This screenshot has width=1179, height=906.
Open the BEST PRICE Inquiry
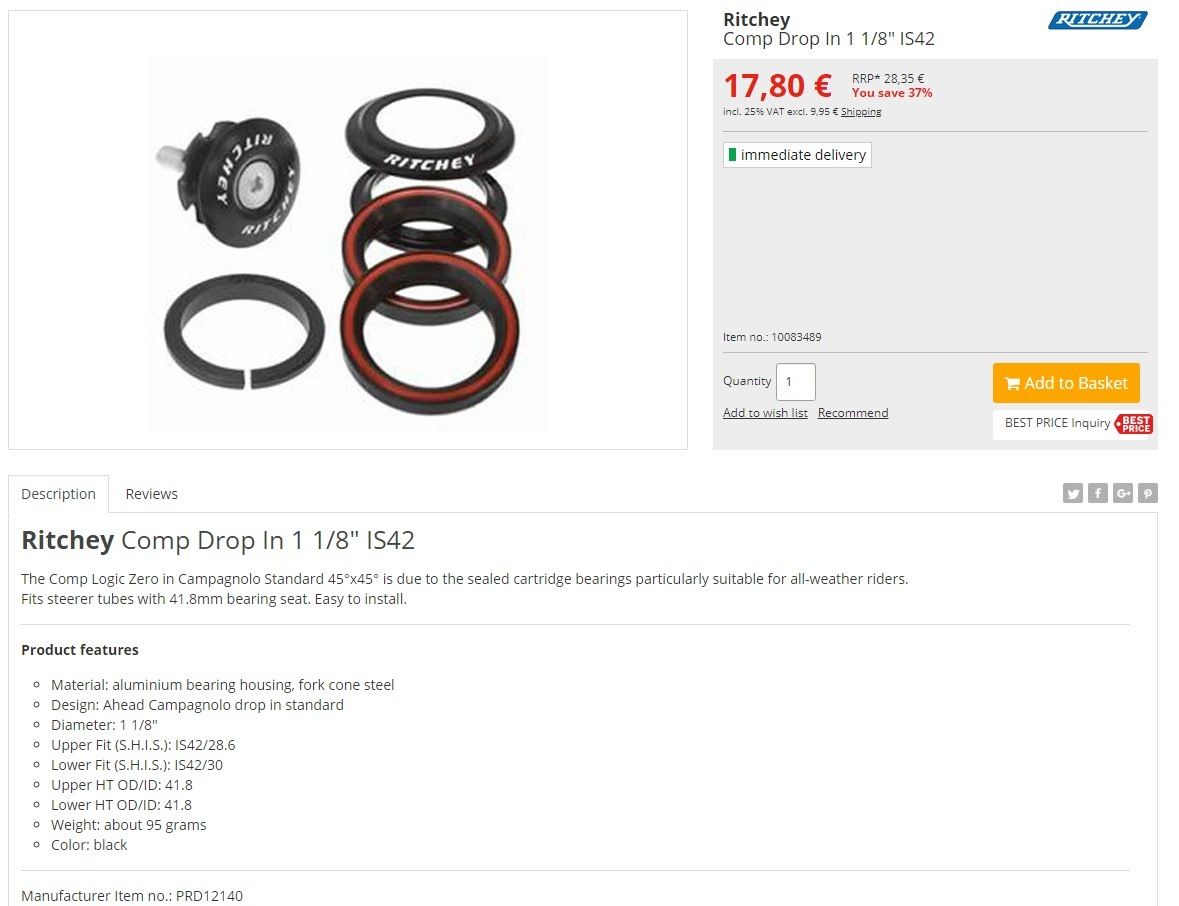click(1073, 424)
